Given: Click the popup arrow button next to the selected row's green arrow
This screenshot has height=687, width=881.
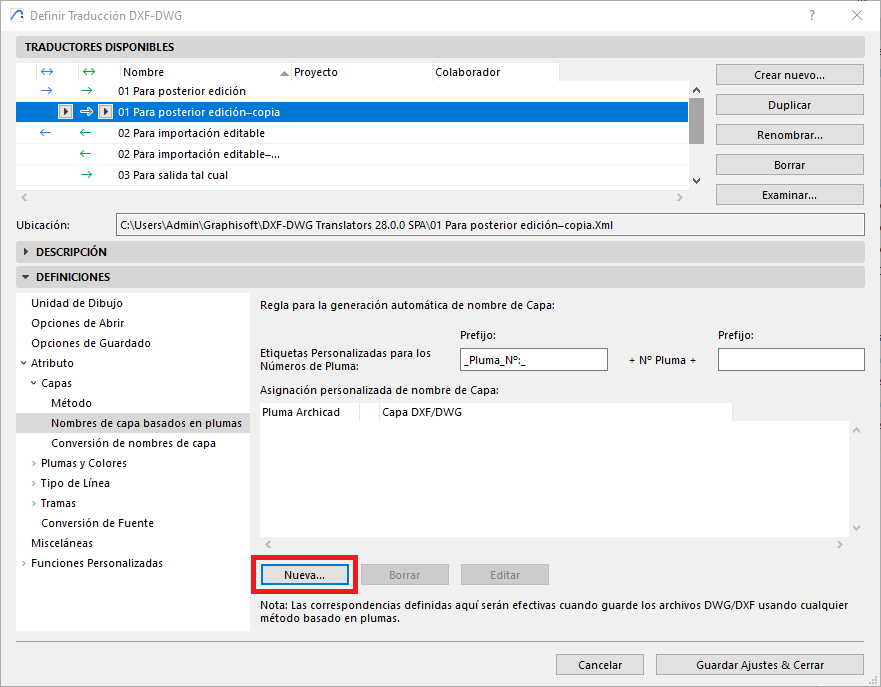Looking at the screenshot, I should (105, 112).
